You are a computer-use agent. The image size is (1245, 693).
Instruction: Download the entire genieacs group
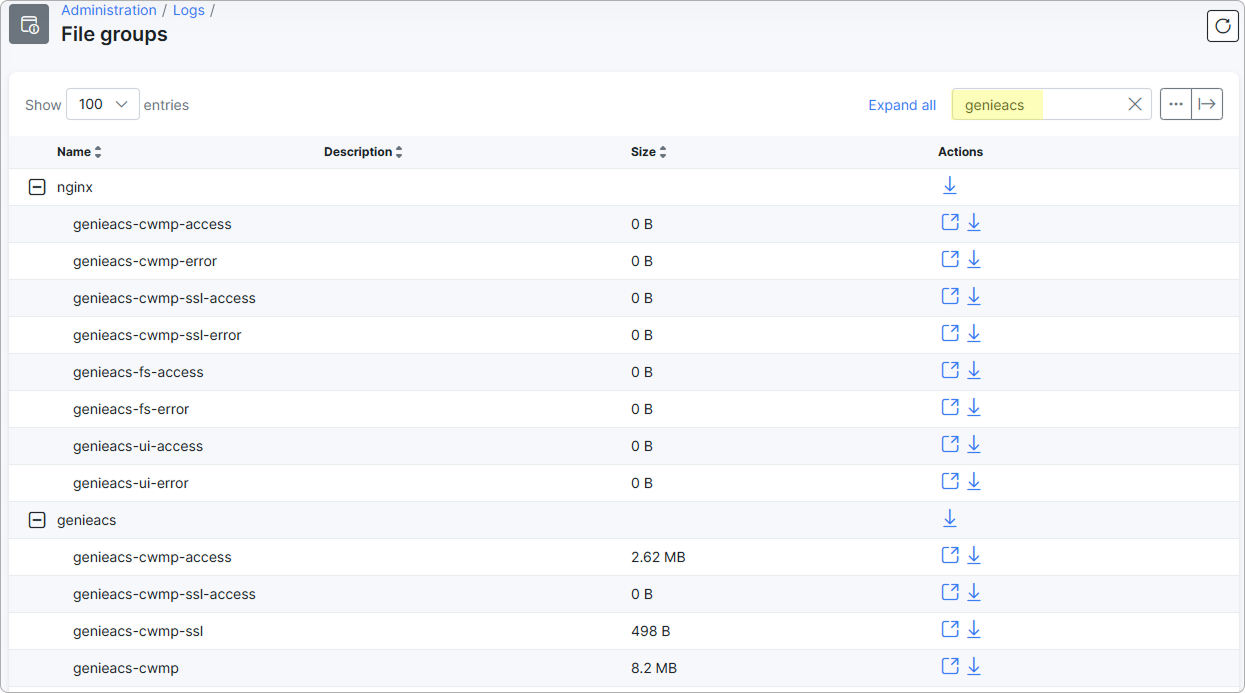pos(950,519)
